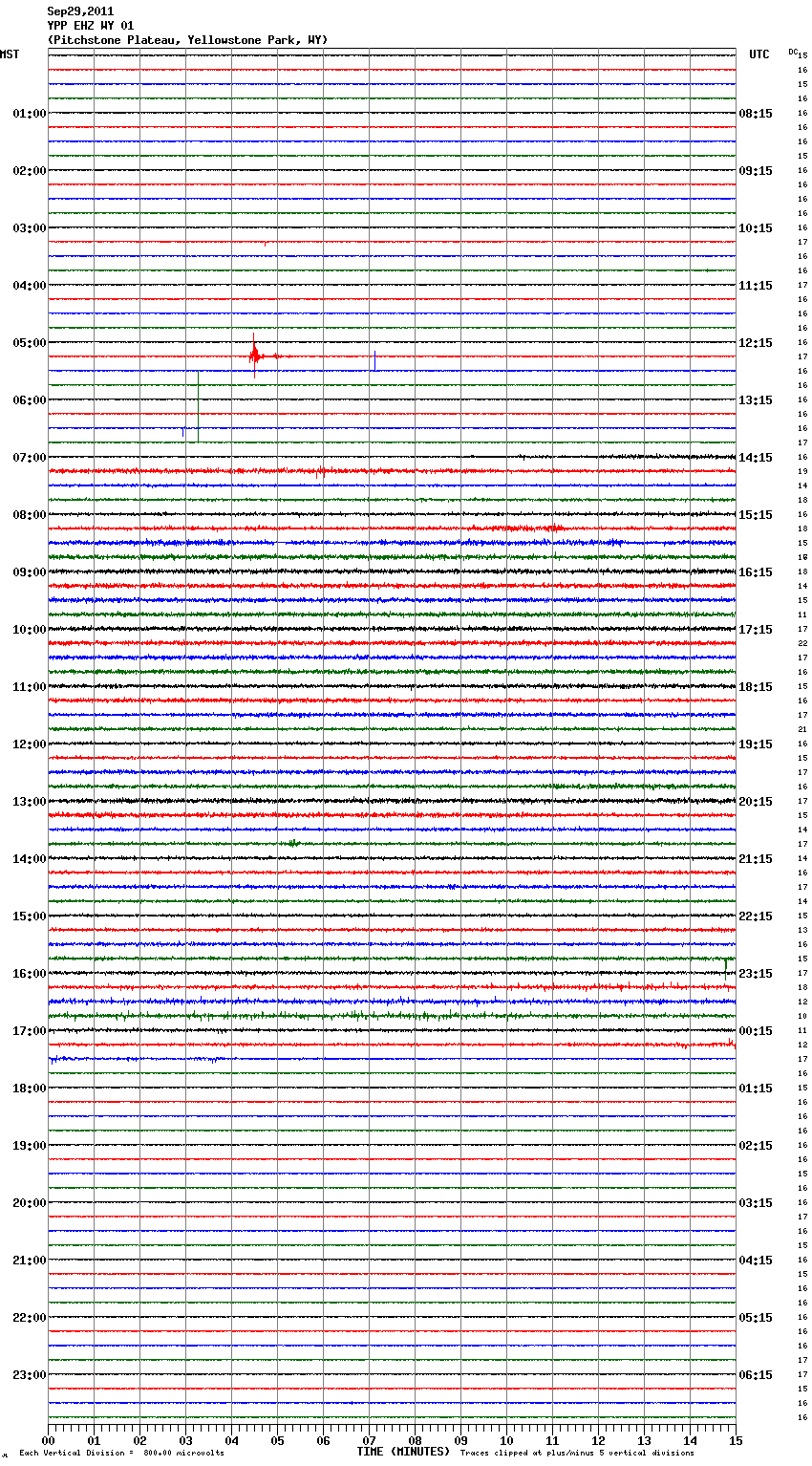Click the 17:15 UTC time label
The height and width of the screenshot is (1466, 812).
[756, 630]
